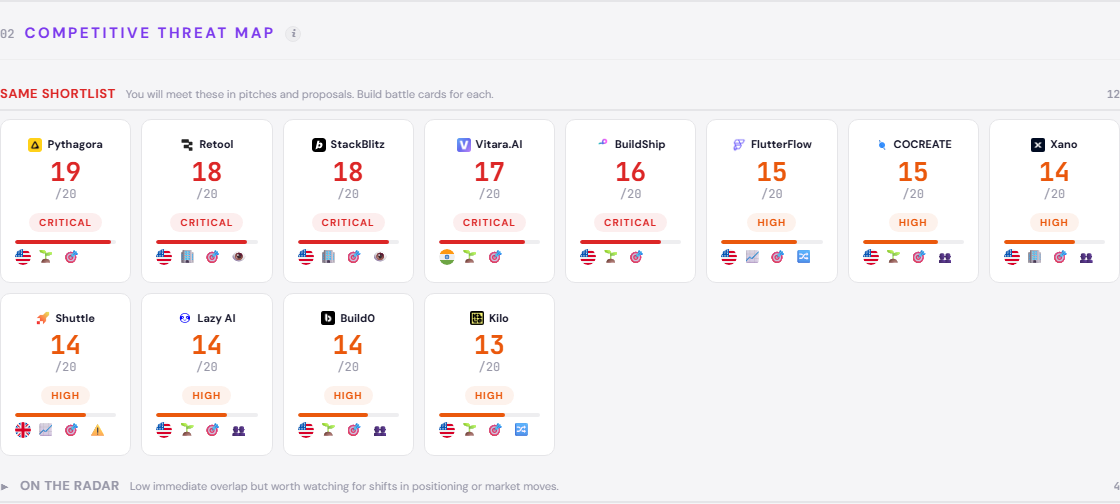Click the Competitive Threat Map title
1120x504 pixels.
(x=149, y=33)
